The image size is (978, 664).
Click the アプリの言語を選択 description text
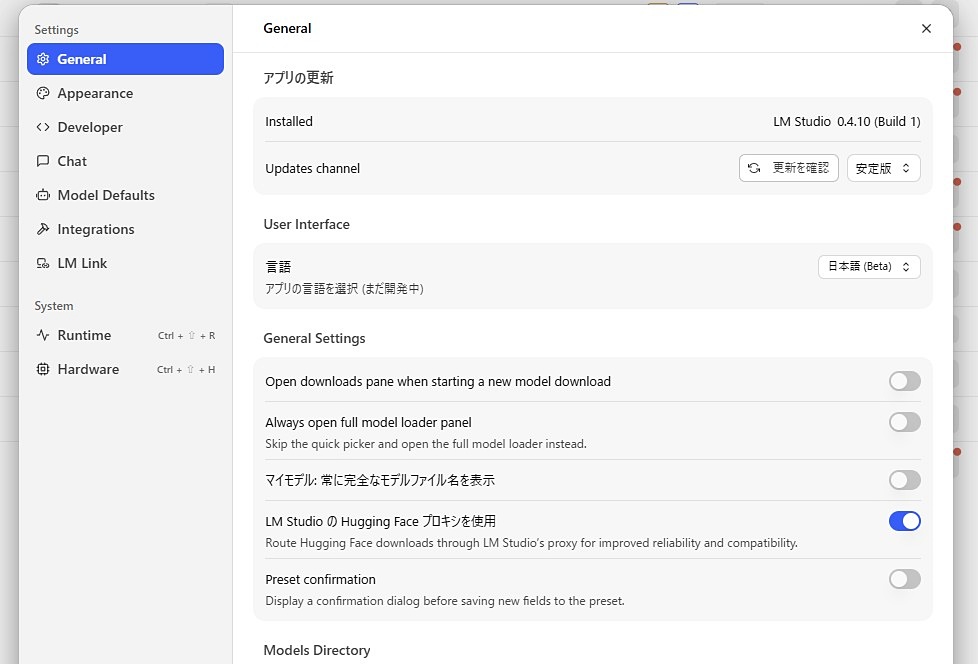click(344, 289)
